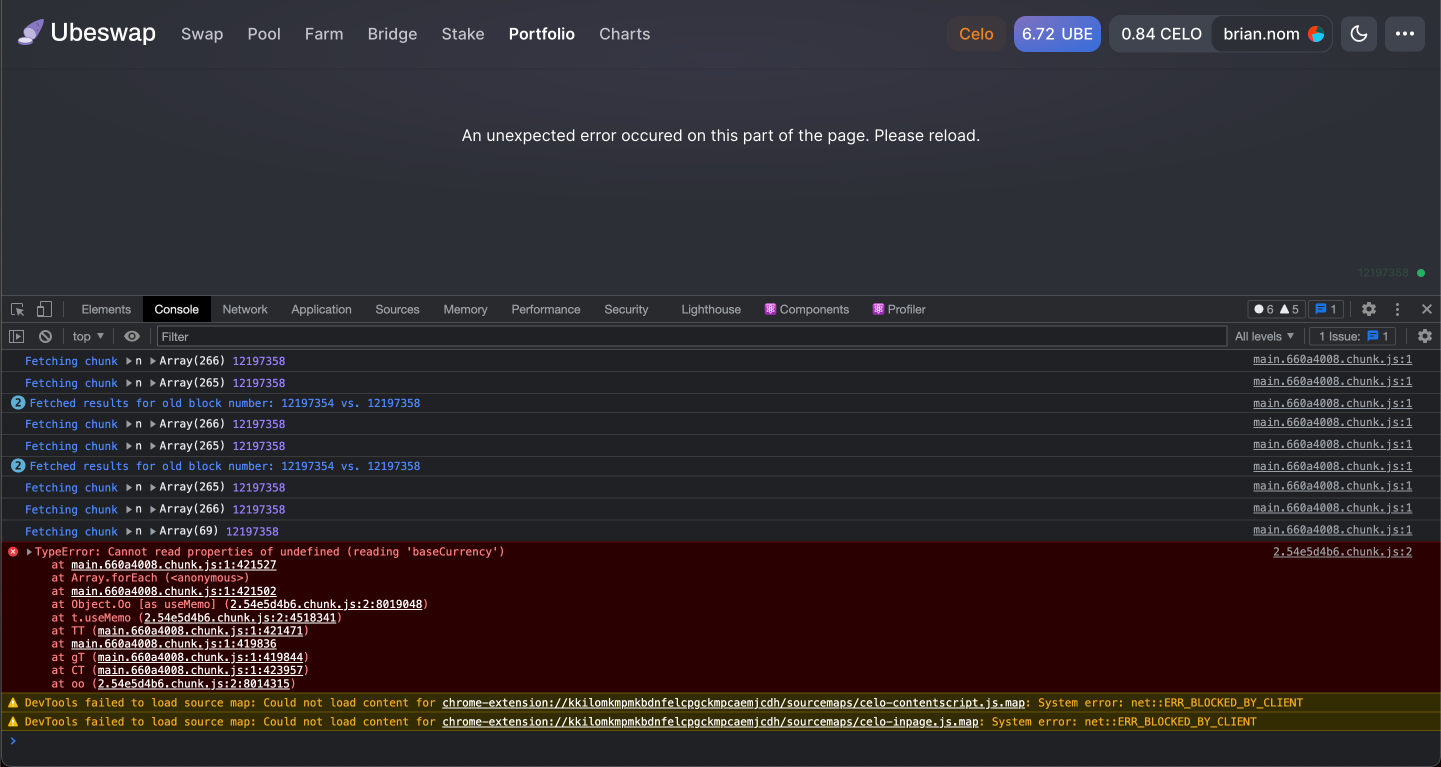The width and height of the screenshot is (1441, 767).
Task: Open the Application tab
Action: 321,309
